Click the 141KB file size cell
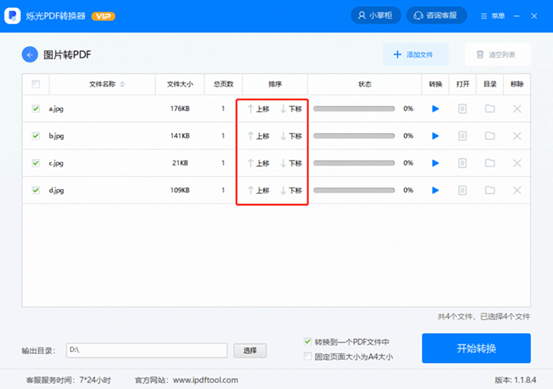Image resolution: width=553 pixels, height=389 pixels. click(180, 136)
